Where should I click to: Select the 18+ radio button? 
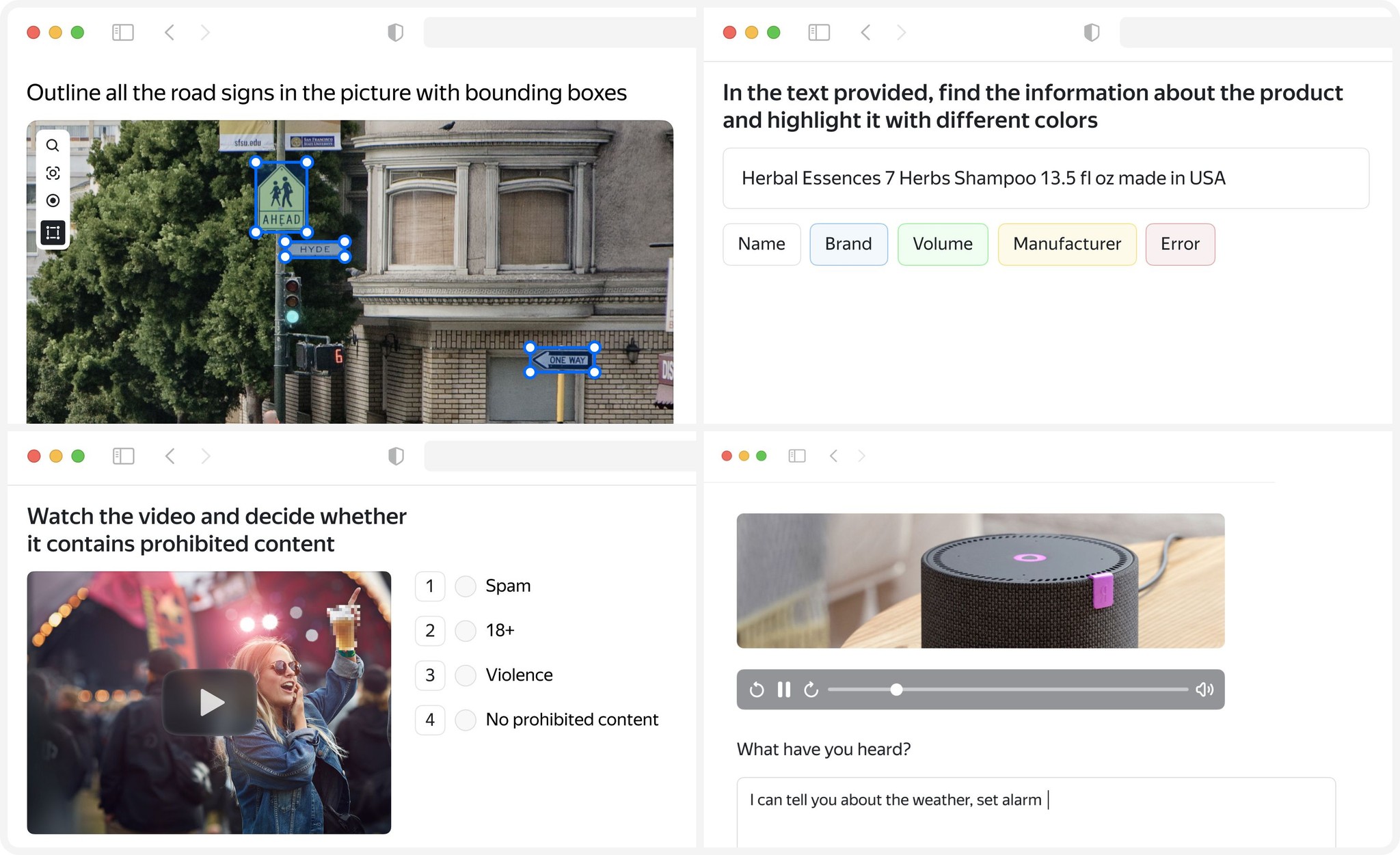(465, 630)
